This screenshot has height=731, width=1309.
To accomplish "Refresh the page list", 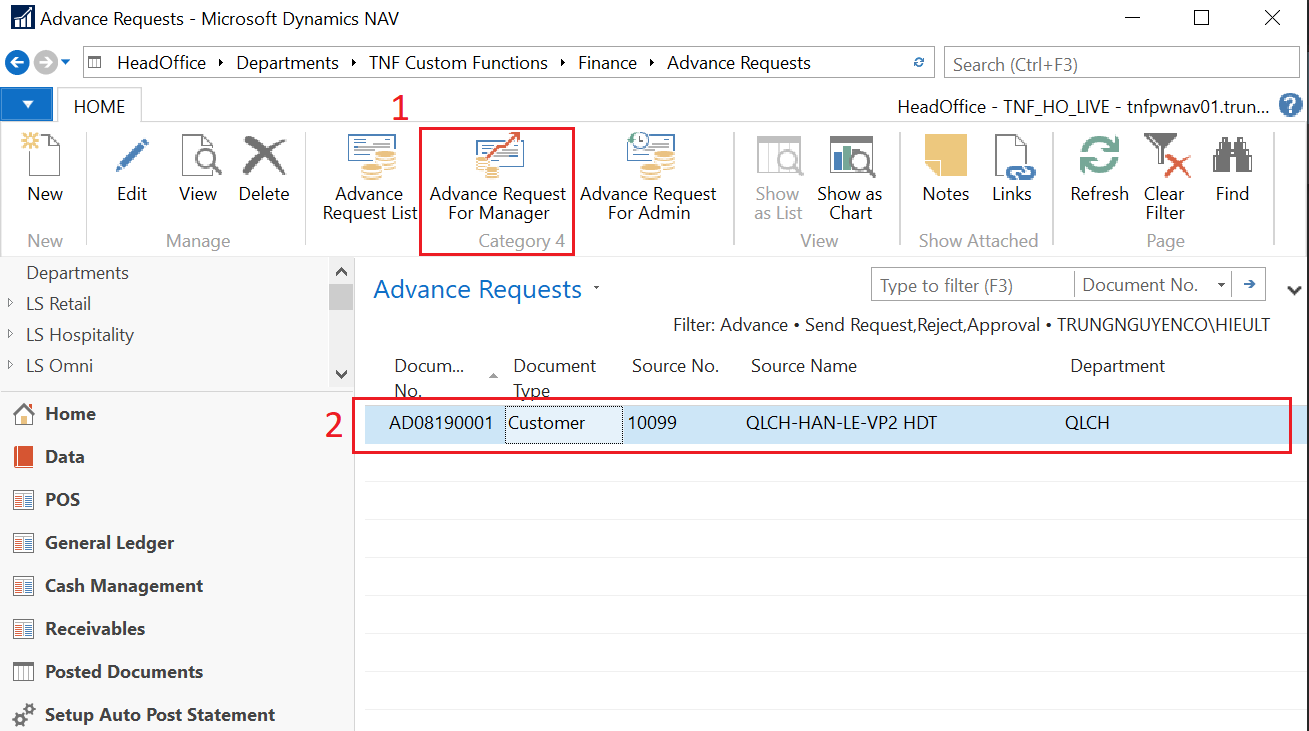I will coord(1099,168).
